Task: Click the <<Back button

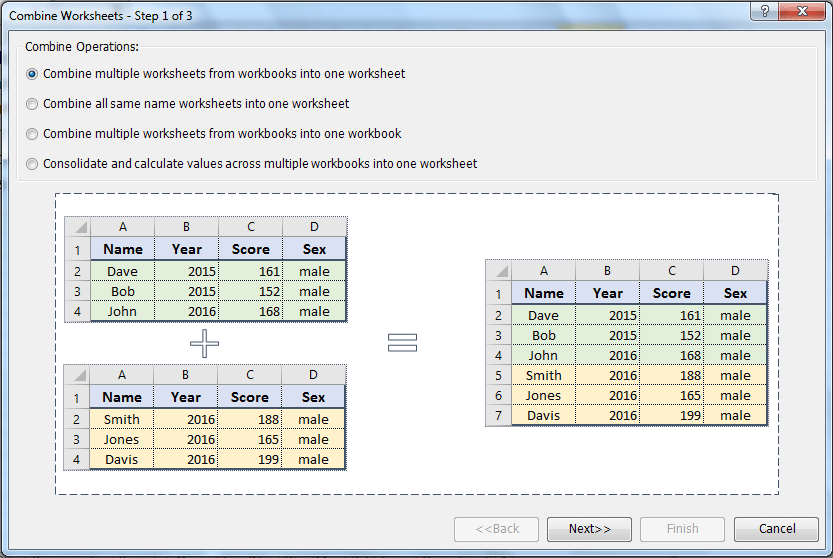Action: [x=496, y=528]
